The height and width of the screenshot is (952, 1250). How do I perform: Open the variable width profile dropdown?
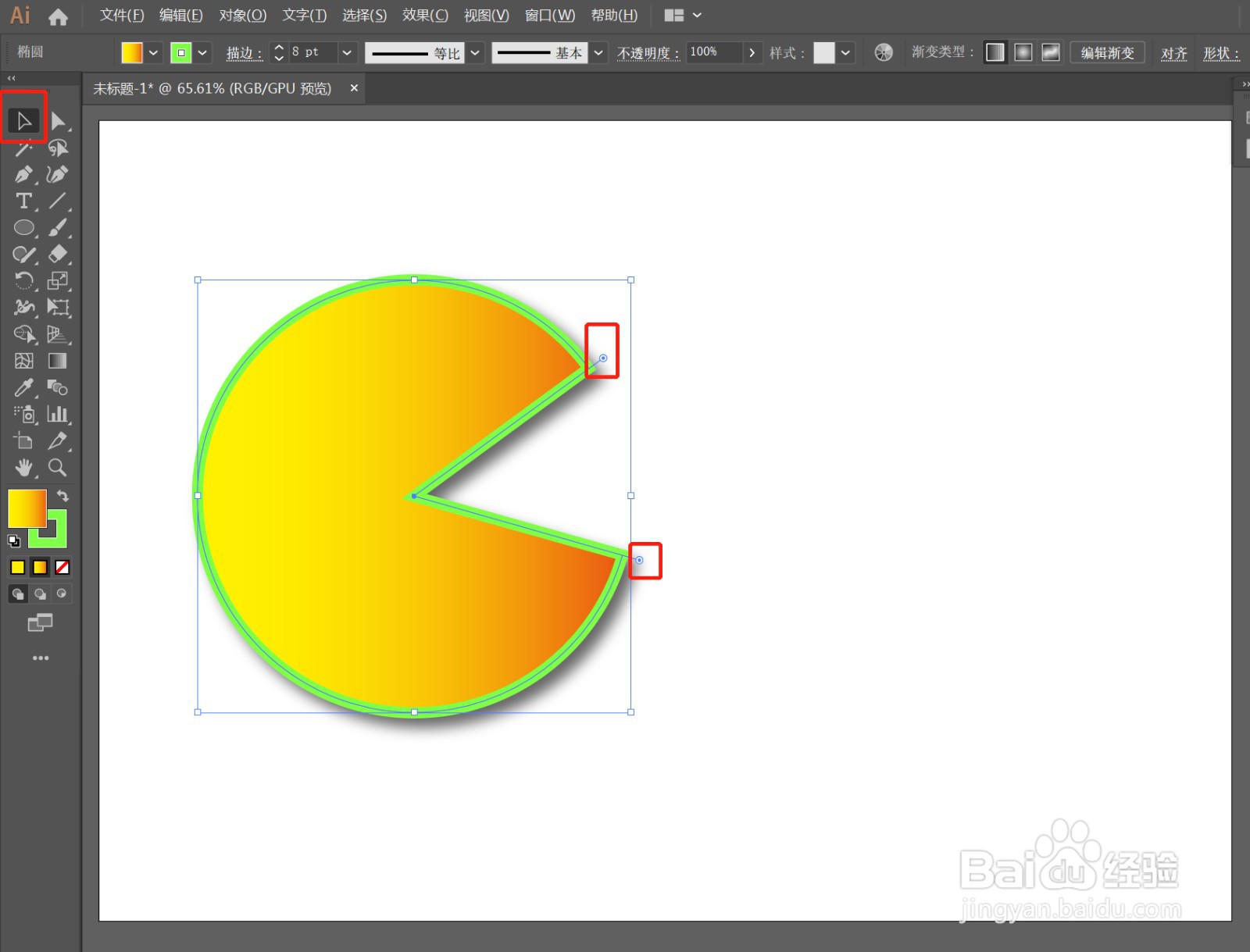pyautogui.click(x=475, y=52)
